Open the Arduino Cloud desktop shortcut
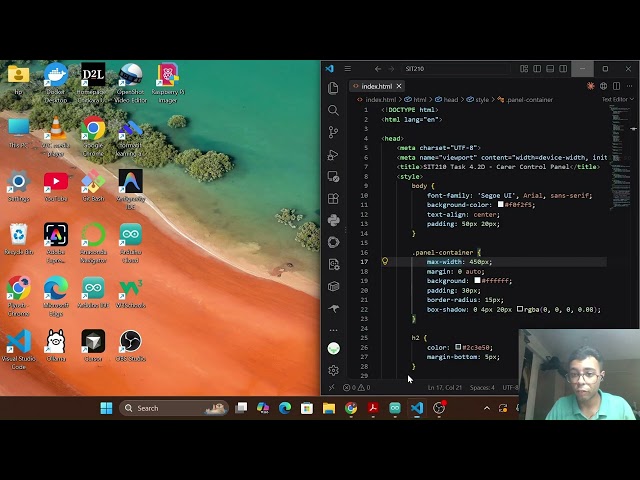The height and width of the screenshot is (480, 640). point(131,243)
